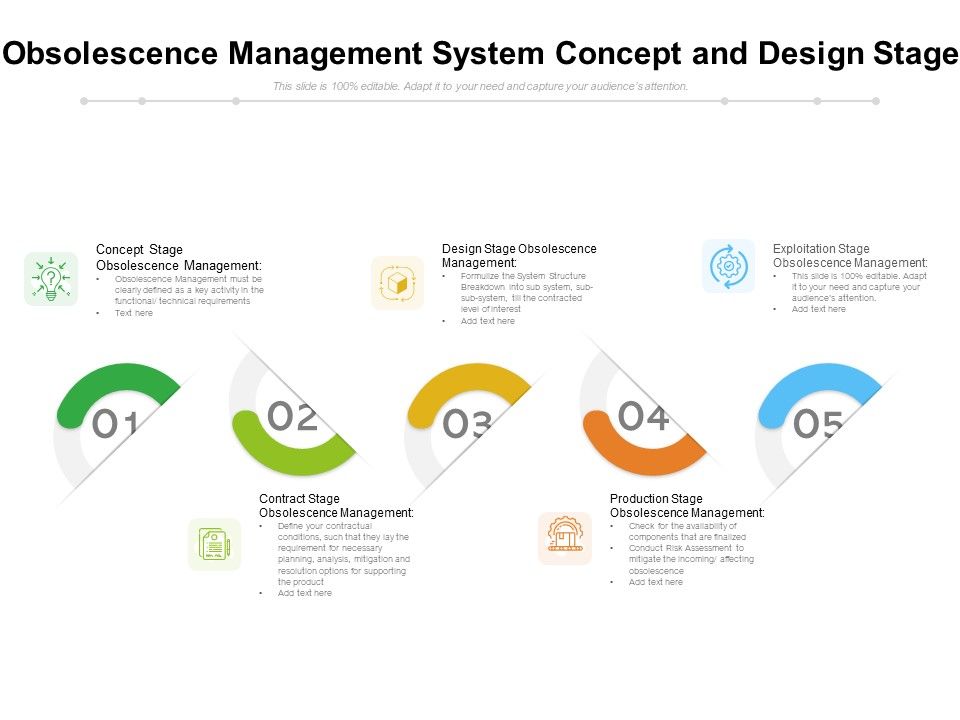Select 'Contract Stage Obsolescence Management' heading

336,506
